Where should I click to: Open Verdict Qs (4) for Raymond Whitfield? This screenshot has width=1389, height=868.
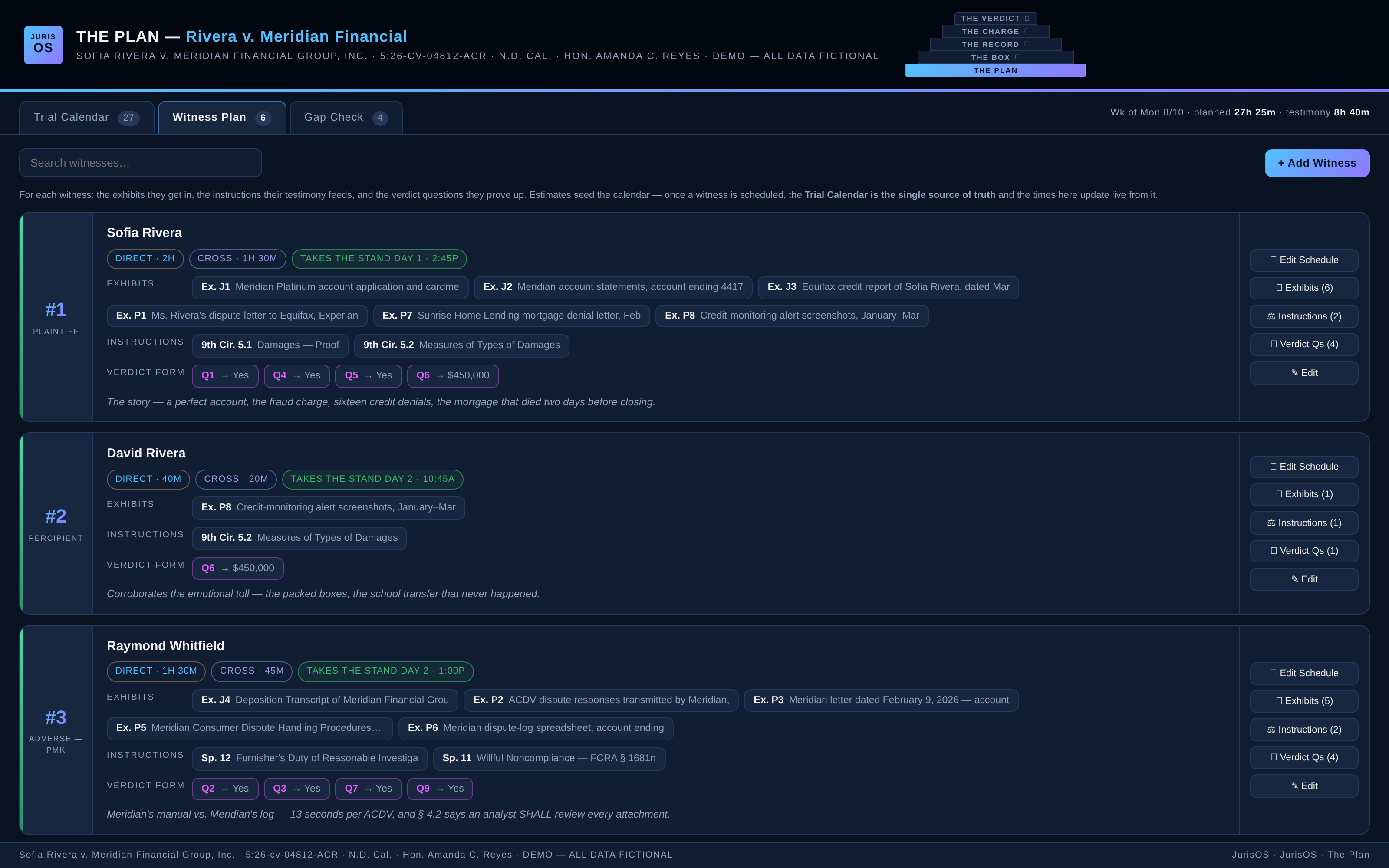pos(1304,757)
